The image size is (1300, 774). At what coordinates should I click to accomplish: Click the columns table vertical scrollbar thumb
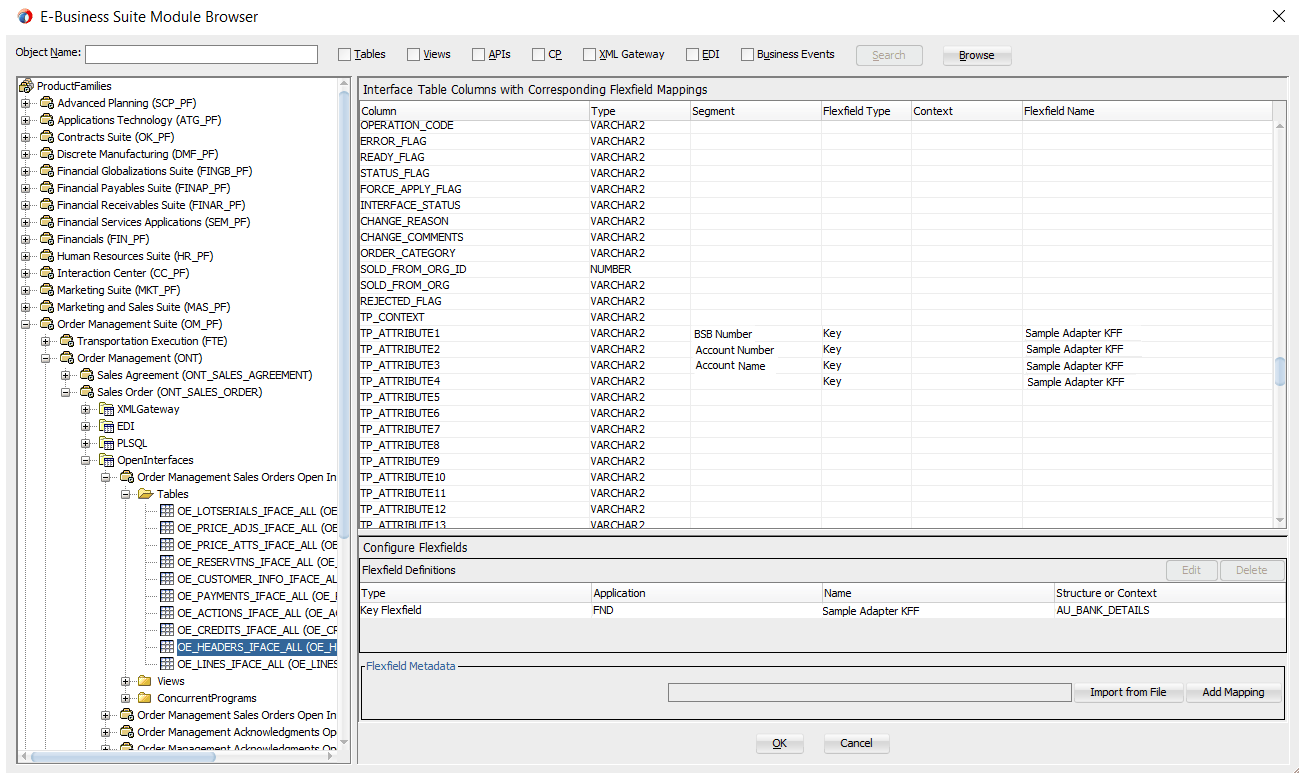click(x=1280, y=371)
